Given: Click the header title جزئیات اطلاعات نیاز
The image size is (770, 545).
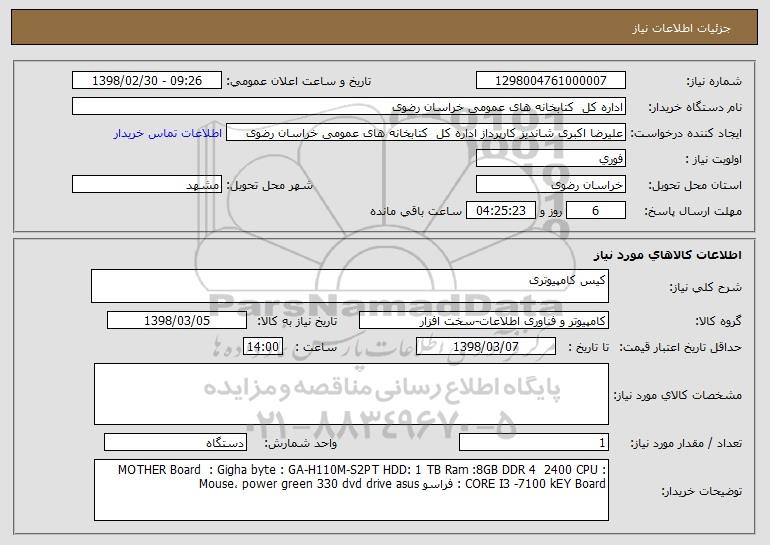Looking at the screenshot, I should pyautogui.click(x=681, y=28).
